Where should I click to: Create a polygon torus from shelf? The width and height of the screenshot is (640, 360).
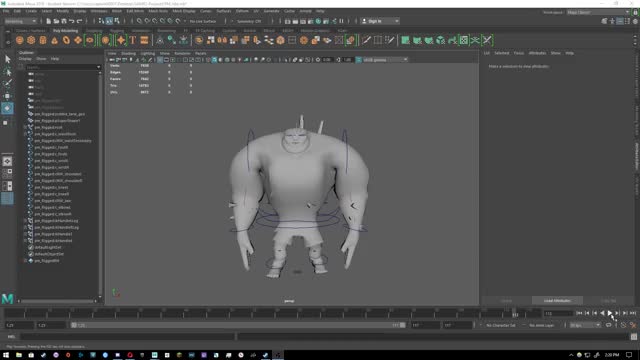pos(66,40)
